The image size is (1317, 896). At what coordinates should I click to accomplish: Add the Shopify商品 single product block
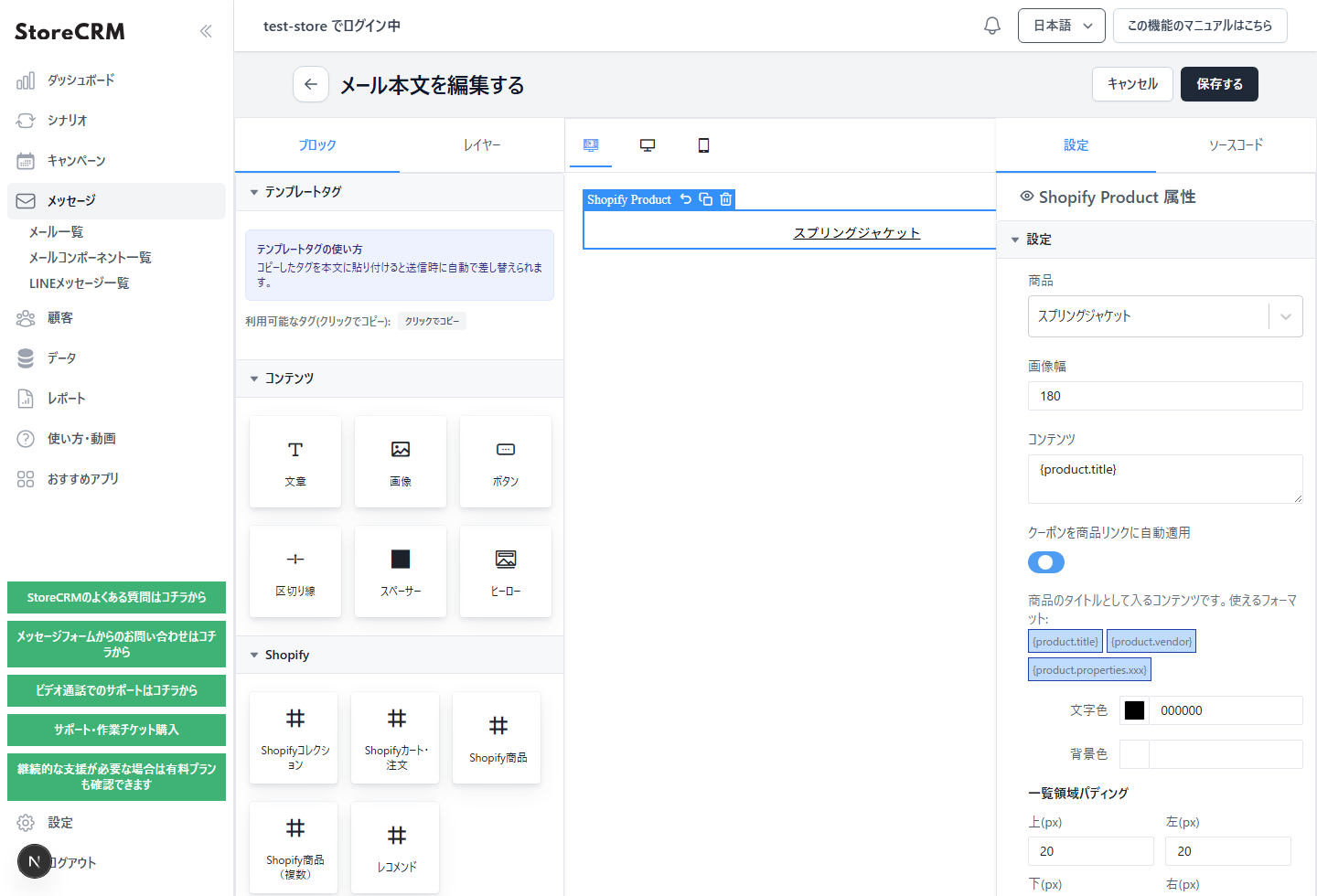pos(498,738)
